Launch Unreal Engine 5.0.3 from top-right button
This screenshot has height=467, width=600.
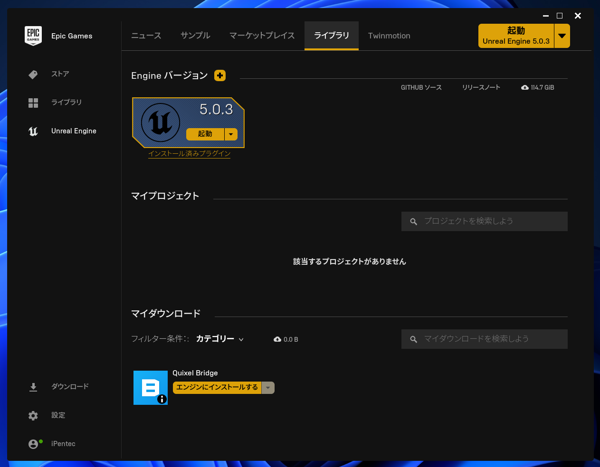(x=516, y=36)
